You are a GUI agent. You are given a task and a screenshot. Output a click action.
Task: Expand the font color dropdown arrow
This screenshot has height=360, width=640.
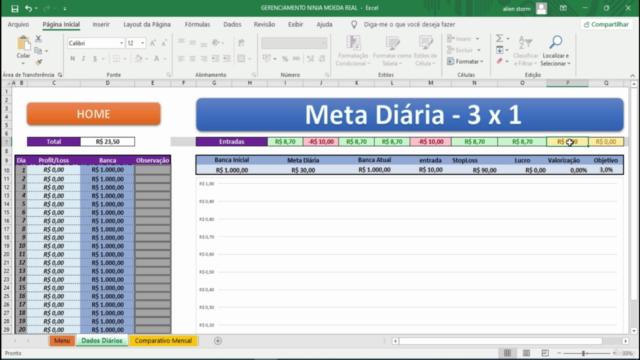pos(165,59)
